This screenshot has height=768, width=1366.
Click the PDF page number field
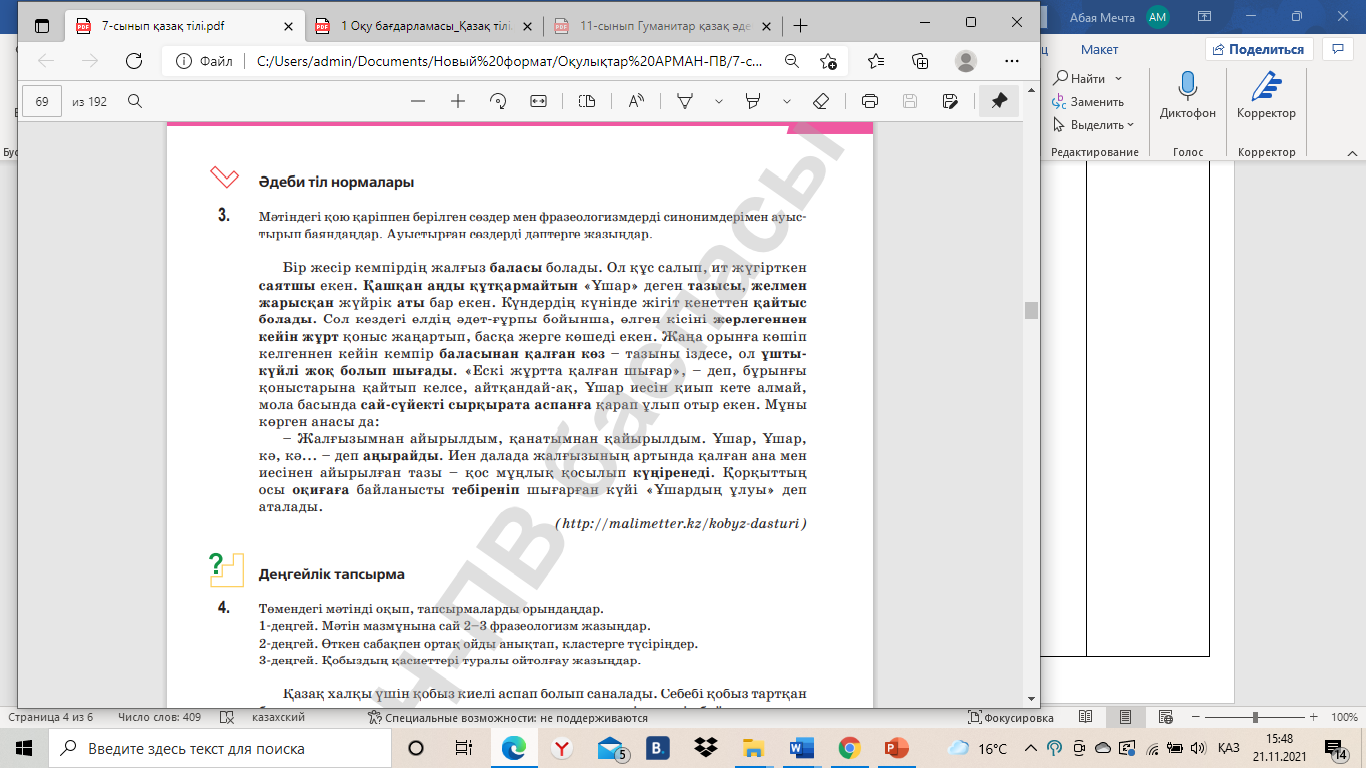point(42,101)
